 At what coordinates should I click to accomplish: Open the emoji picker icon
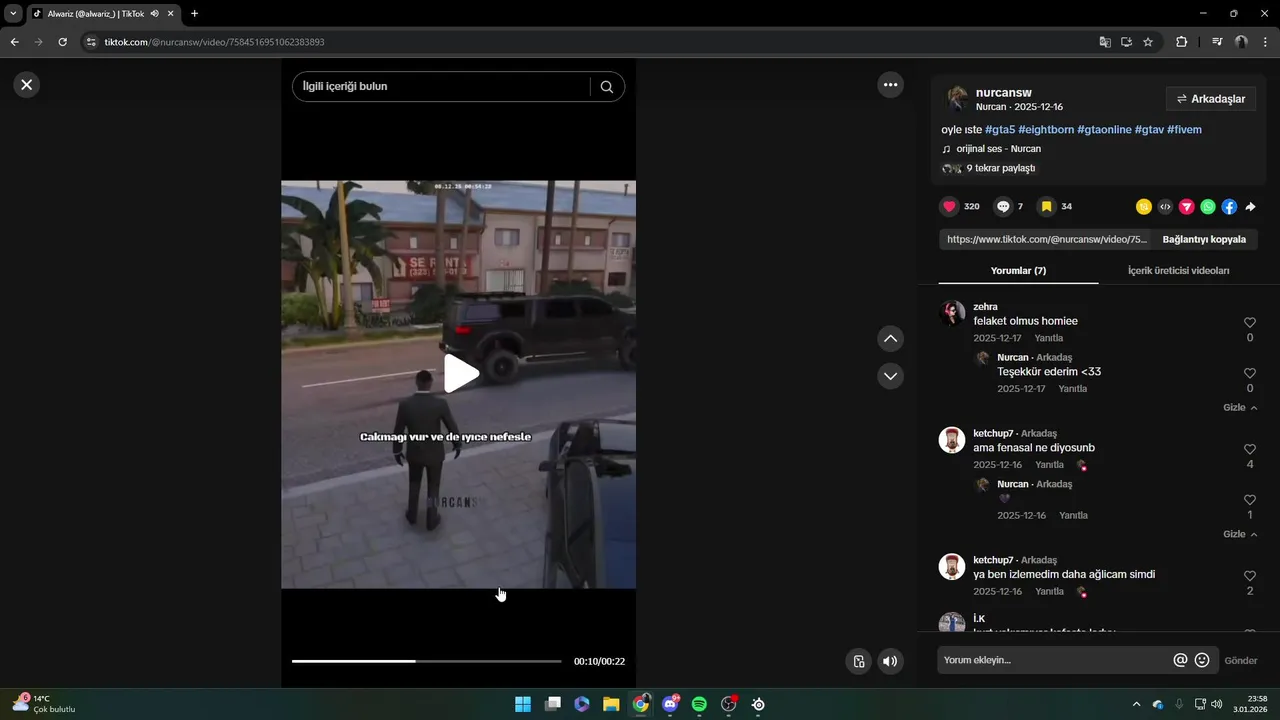point(1202,660)
